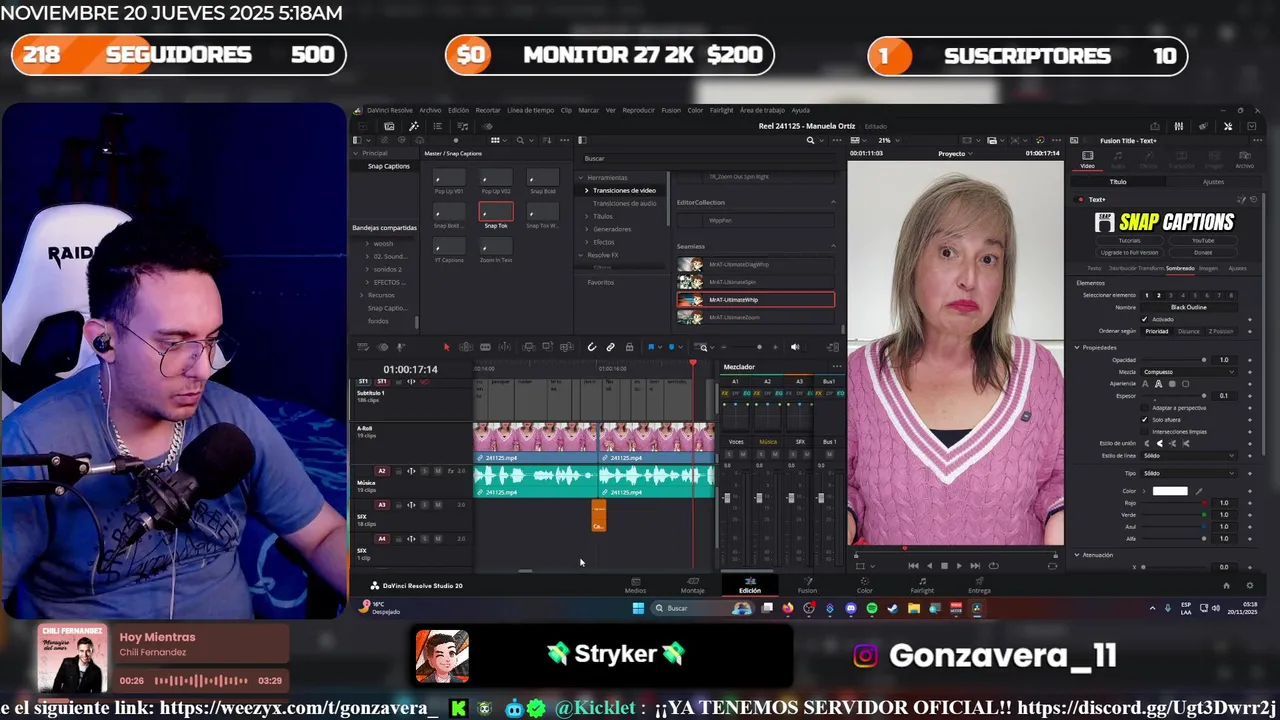Click the Donate button in Snap Captions
Image resolution: width=1280 pixels, height=720 pixels.
pyautogui.click(x=1203, y=253)
